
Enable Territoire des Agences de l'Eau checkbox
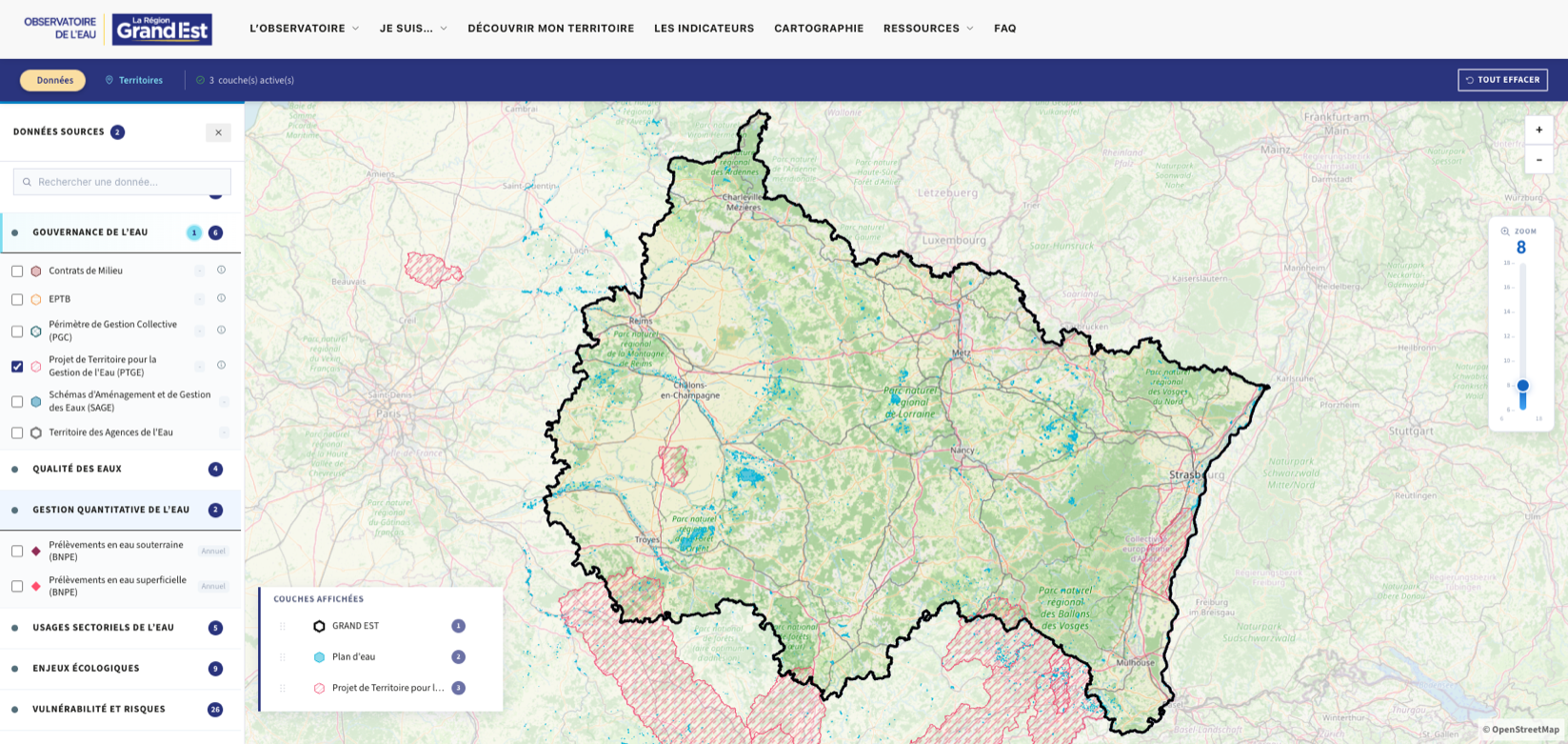click(x=17, y=432)
